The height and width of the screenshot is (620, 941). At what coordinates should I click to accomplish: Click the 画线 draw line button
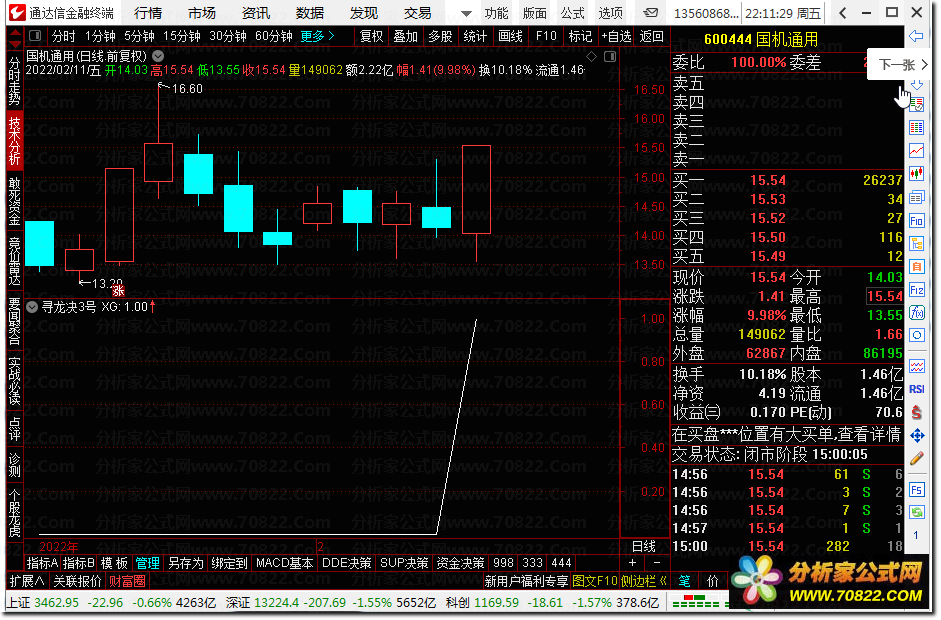(511, 37)
